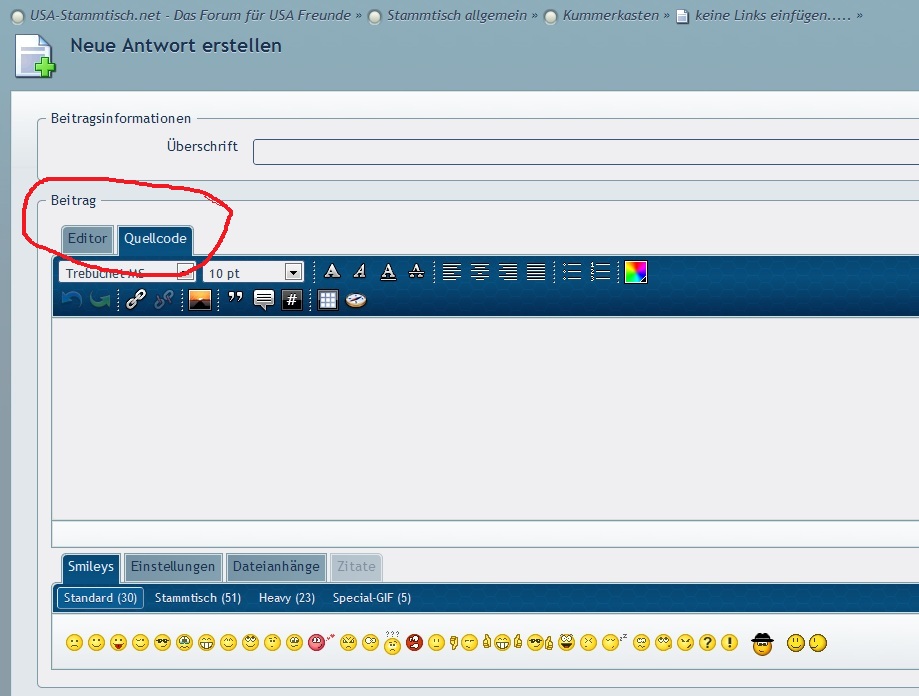919x696 pixels.
Task: Toggle bold text formatting
Action: tap(332, 272)
